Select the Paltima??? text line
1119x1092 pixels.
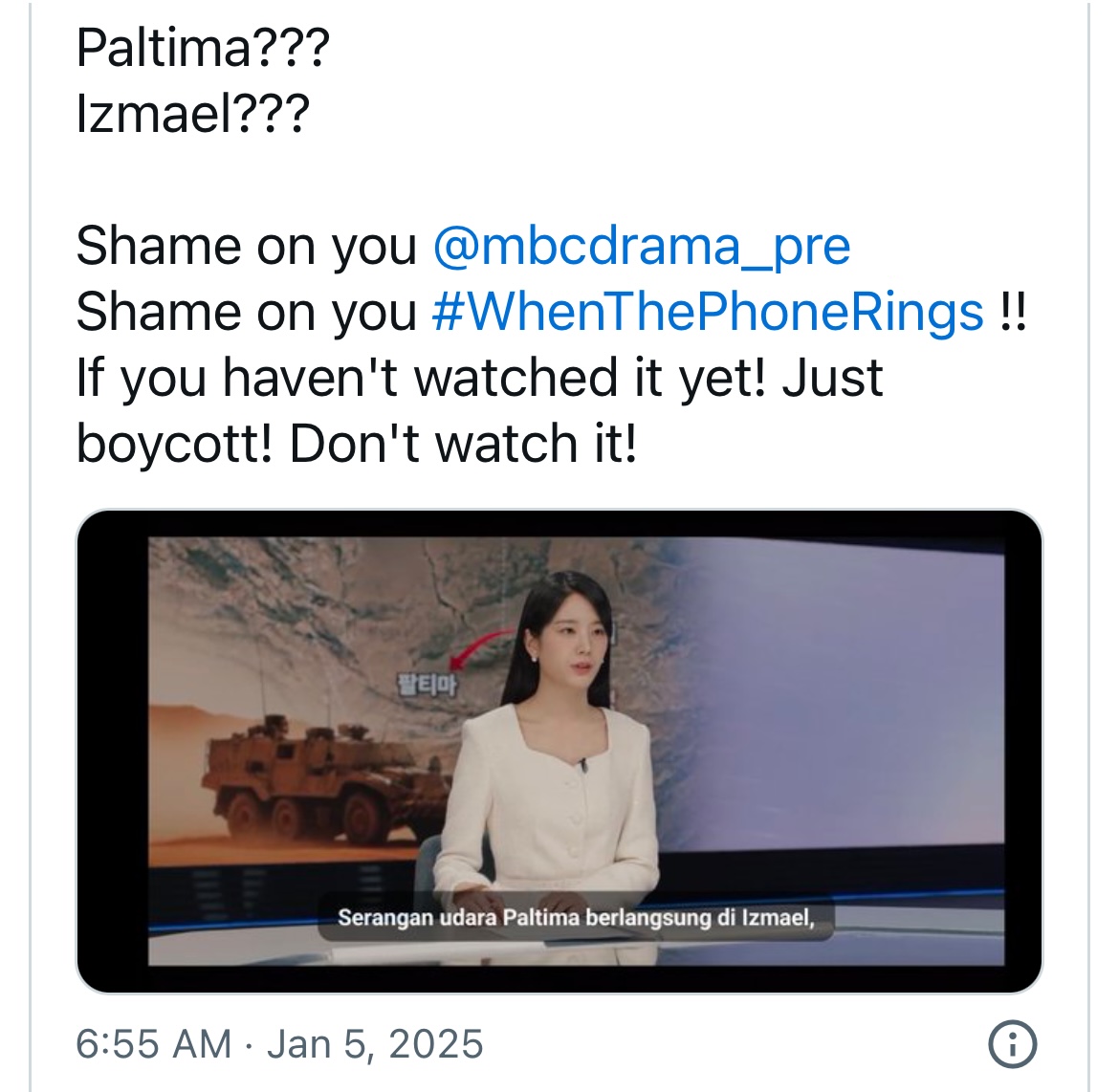(203, 49)
